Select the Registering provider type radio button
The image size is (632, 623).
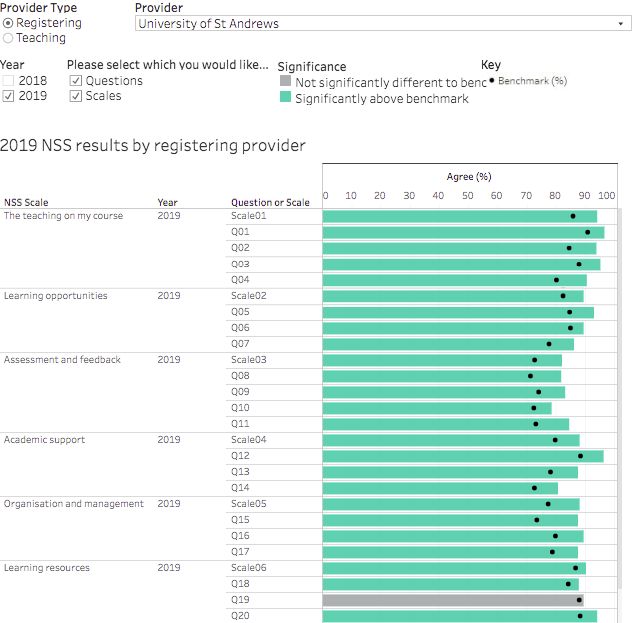point(9,23)
